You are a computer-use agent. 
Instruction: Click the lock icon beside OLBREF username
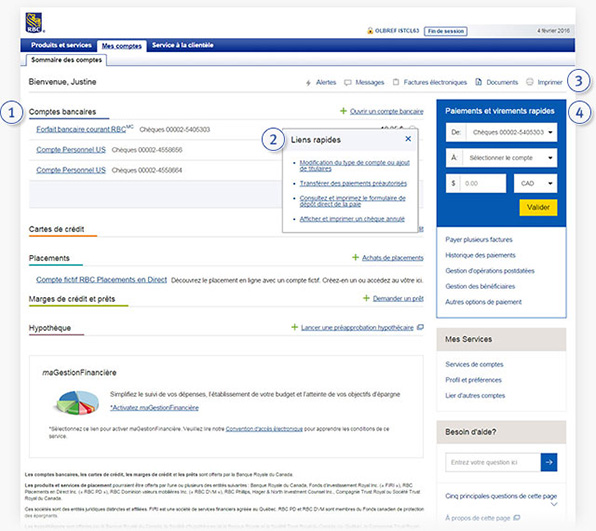[x=370, y=31]
